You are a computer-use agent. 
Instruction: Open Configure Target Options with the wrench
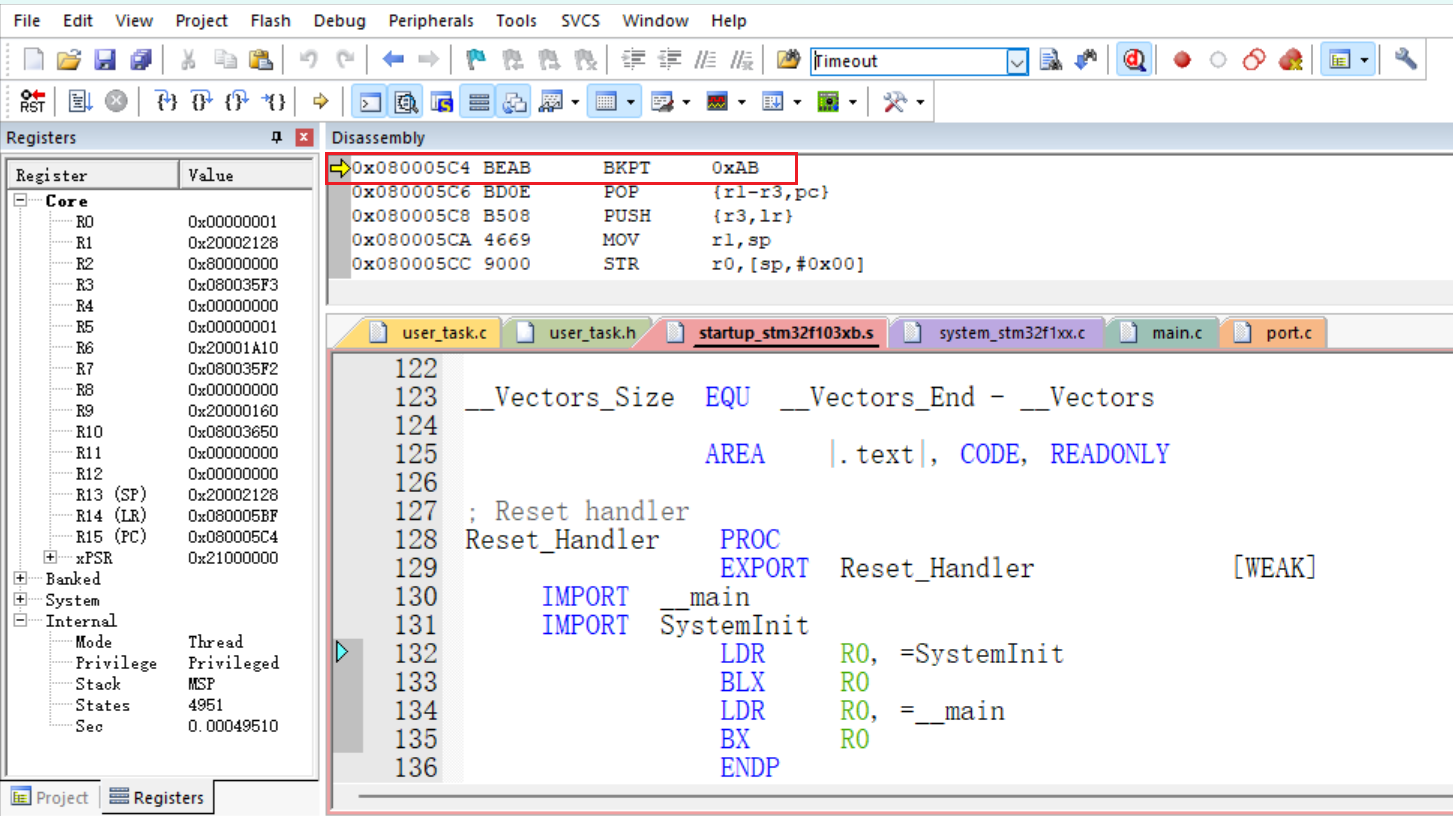[1405, 59]
